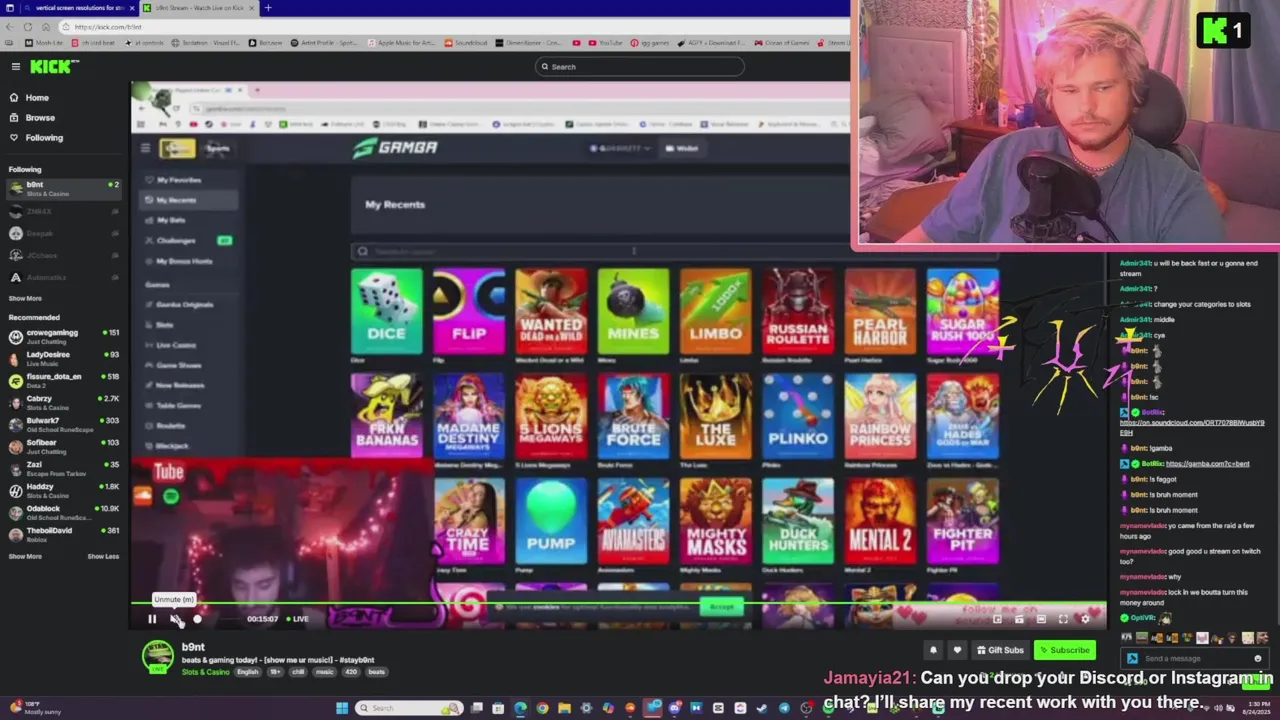Open the Slots & Casino category link
Image resolution: width=1280 pixels, height=720 pixels.
[205, 672]
